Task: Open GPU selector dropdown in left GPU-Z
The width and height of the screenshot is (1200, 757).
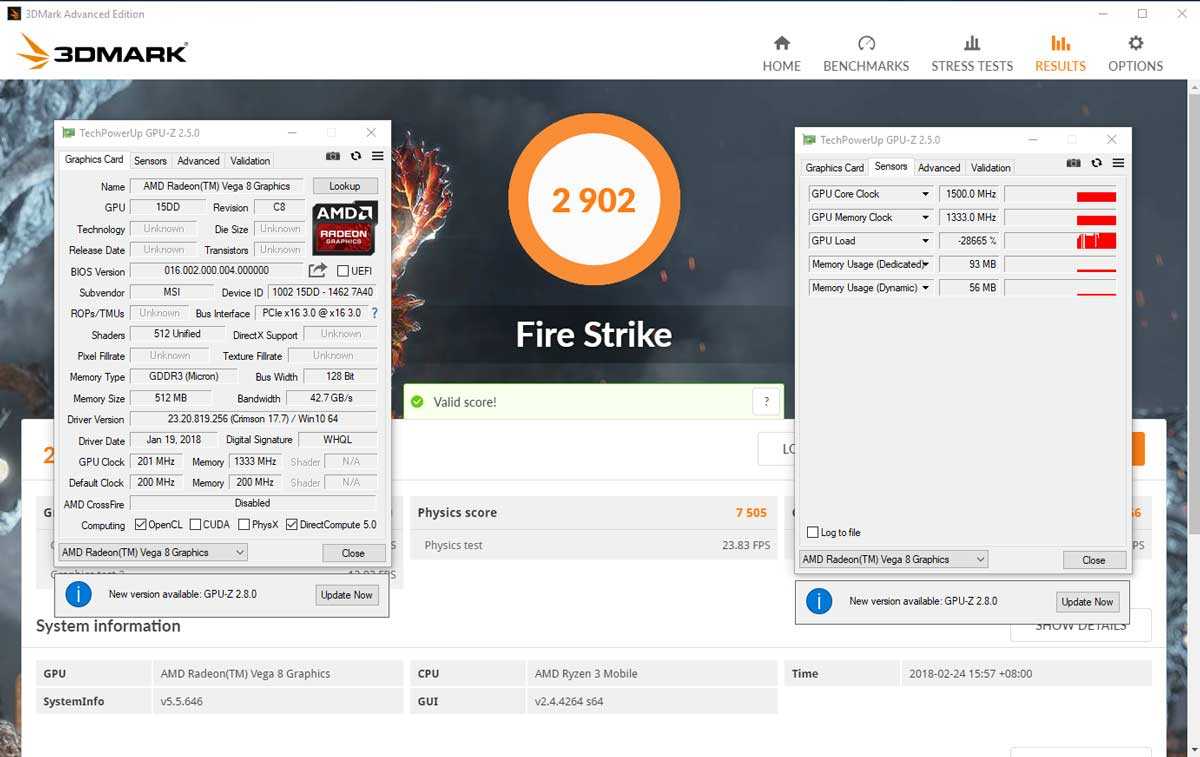Action: tap(153, 552)
